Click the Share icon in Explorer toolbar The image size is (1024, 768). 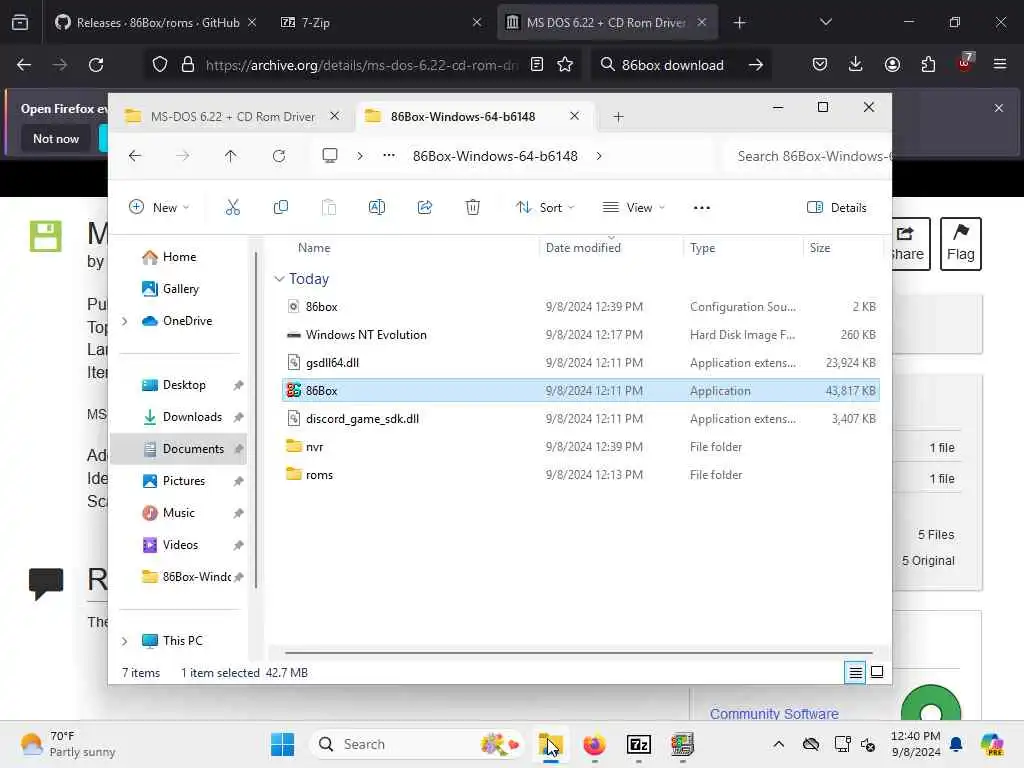424,208
